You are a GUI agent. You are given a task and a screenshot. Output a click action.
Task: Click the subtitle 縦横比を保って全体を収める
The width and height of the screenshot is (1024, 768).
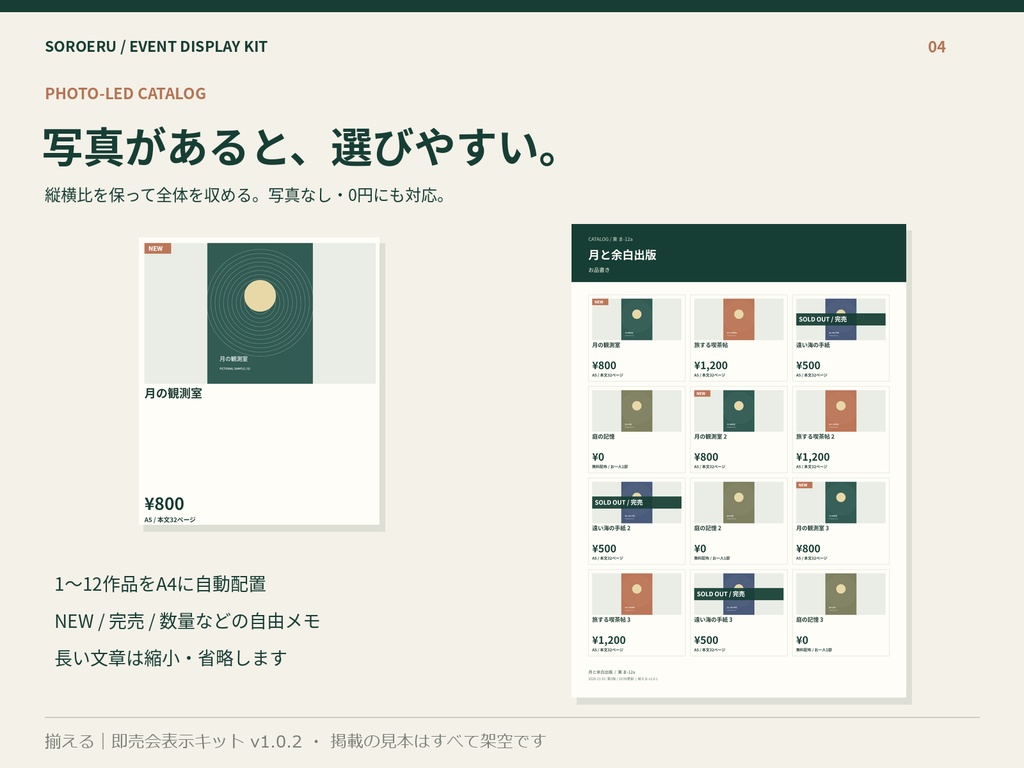[148, 195]
